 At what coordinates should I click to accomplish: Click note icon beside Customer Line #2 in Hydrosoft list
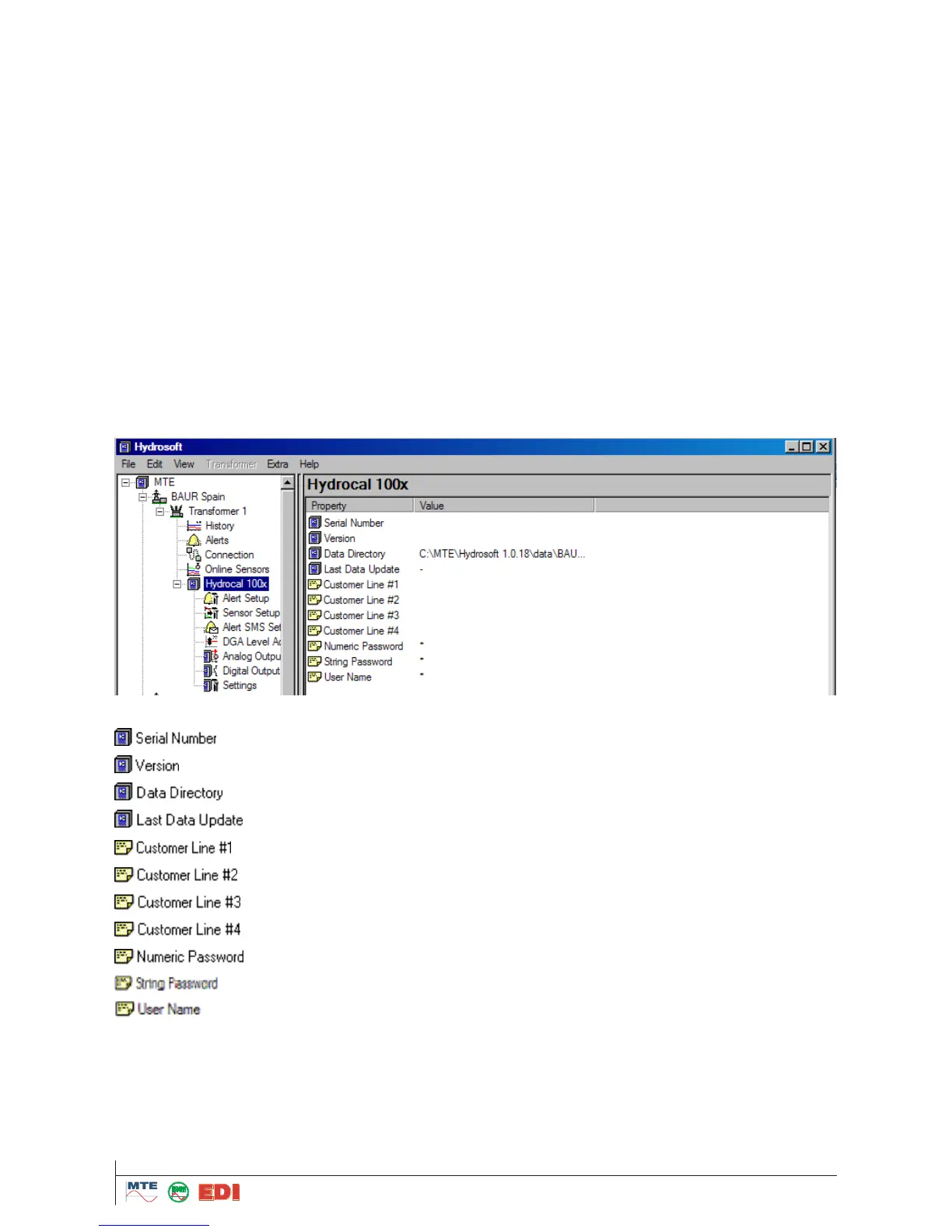click(315, 600)
